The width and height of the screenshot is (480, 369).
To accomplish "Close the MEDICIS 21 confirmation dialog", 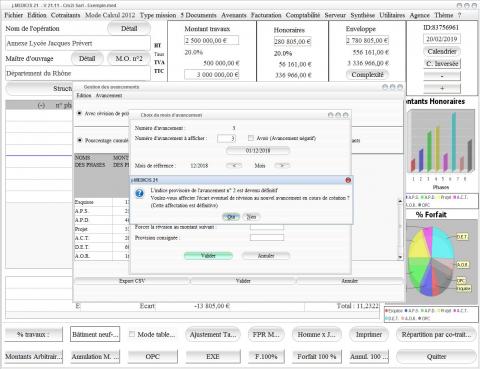I will click(x=348, y=180).
